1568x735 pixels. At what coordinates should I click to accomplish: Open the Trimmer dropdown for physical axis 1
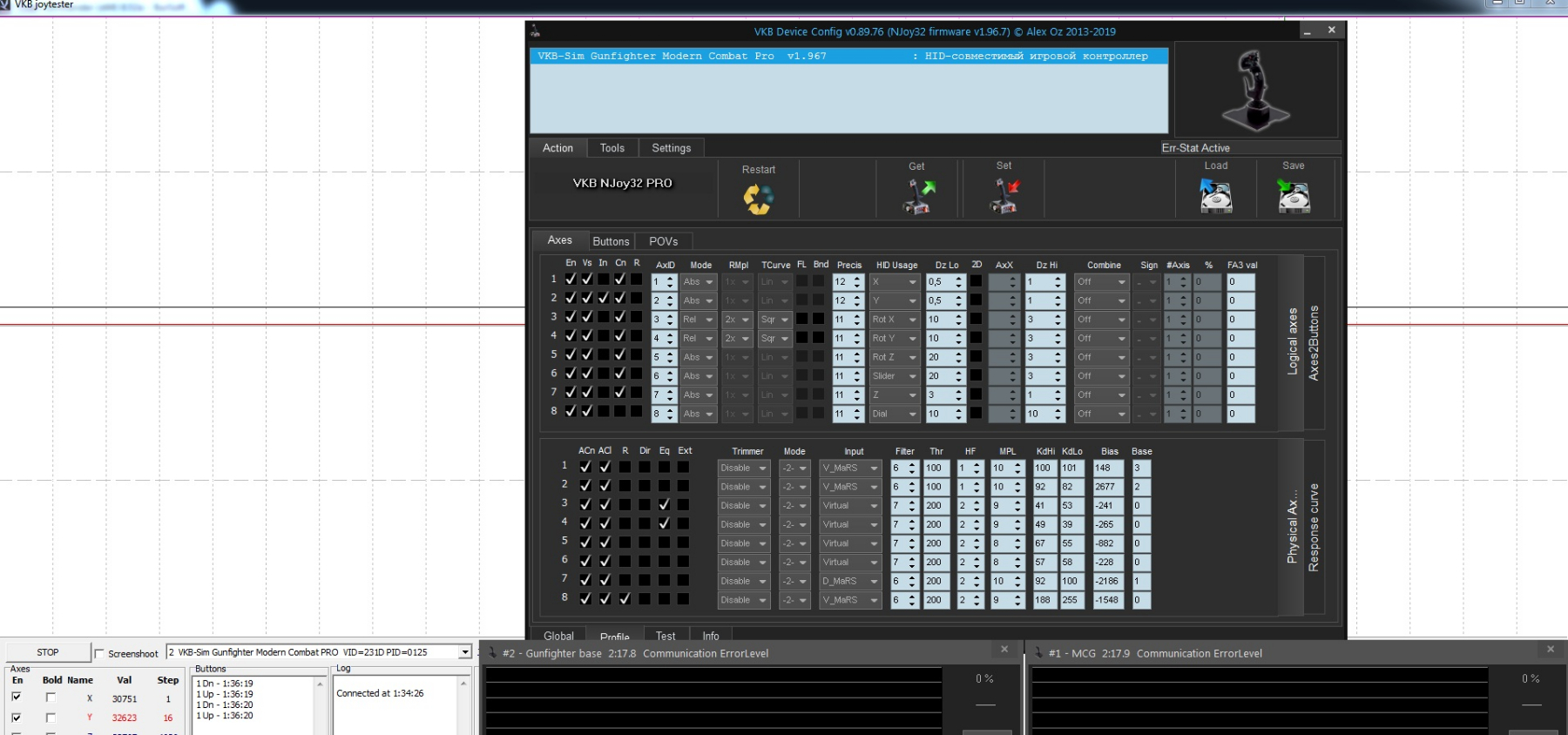coord(744,468)
